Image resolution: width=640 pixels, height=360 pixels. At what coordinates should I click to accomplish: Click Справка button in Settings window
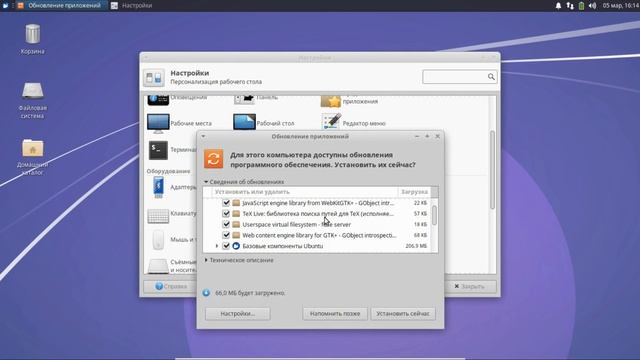pyautogui.click(x=171, y=286)
